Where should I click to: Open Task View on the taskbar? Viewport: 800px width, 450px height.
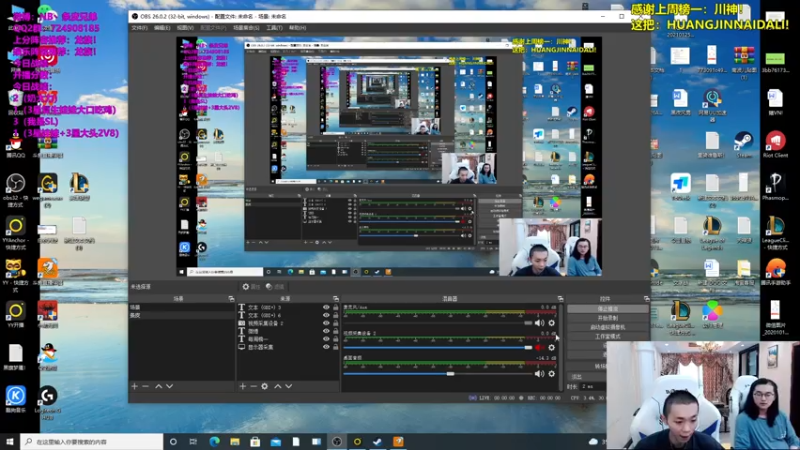[193, 441]
